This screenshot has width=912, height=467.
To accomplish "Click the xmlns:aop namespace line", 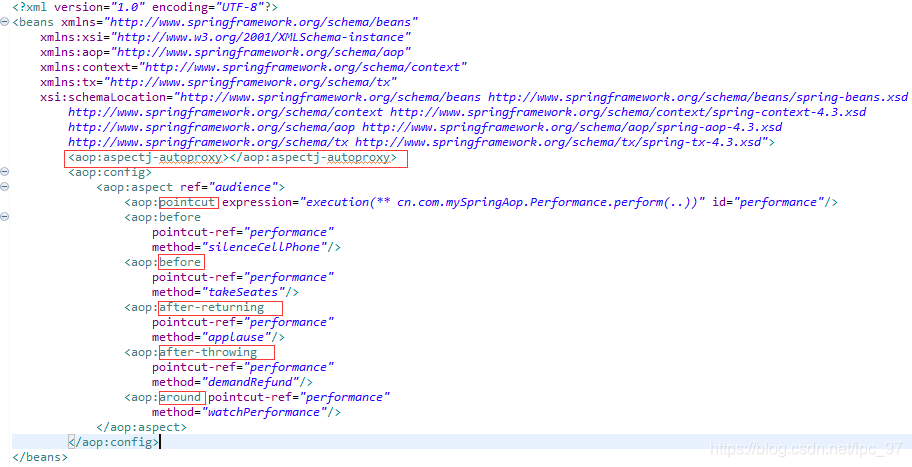I will 226,52.
